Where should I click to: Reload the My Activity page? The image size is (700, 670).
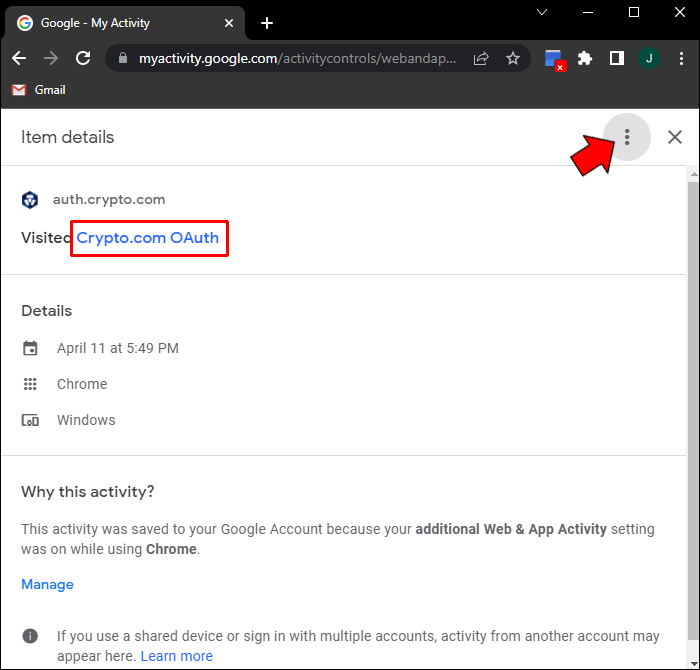coord(83,58)
